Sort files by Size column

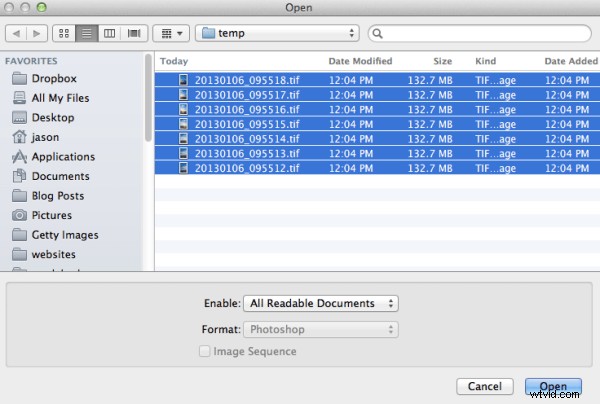[443, 61]
